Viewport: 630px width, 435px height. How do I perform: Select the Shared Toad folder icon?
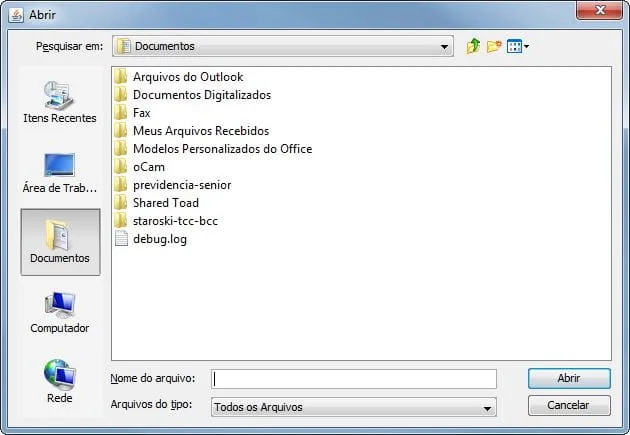coord(121,202)
